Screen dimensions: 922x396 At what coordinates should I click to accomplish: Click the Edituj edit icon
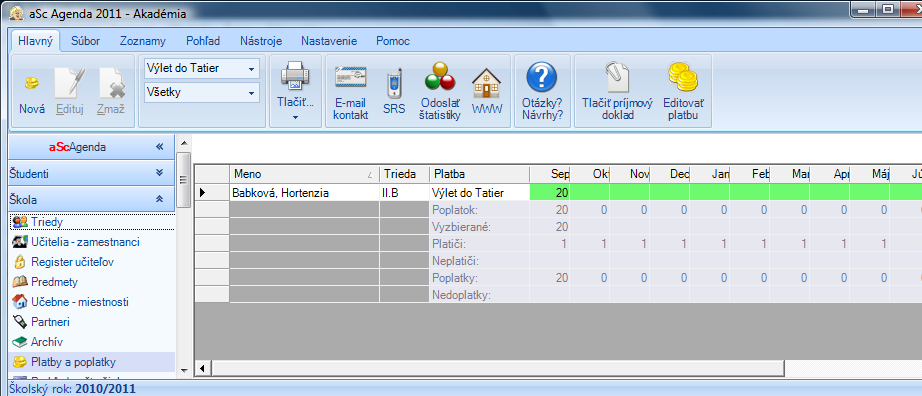(69, 83)
